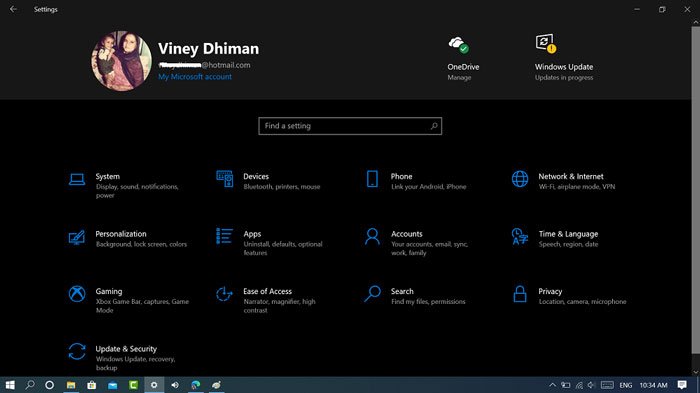Click Update & Security title
The width and height of the screenshot is (700, 393).
tap(126, 349)
